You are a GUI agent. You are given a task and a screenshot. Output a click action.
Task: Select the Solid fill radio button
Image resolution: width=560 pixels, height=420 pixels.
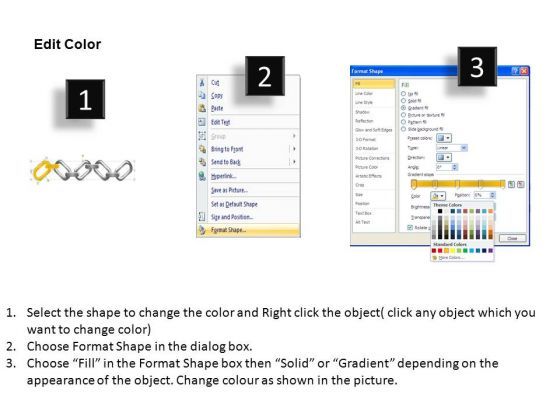point(404,101)
